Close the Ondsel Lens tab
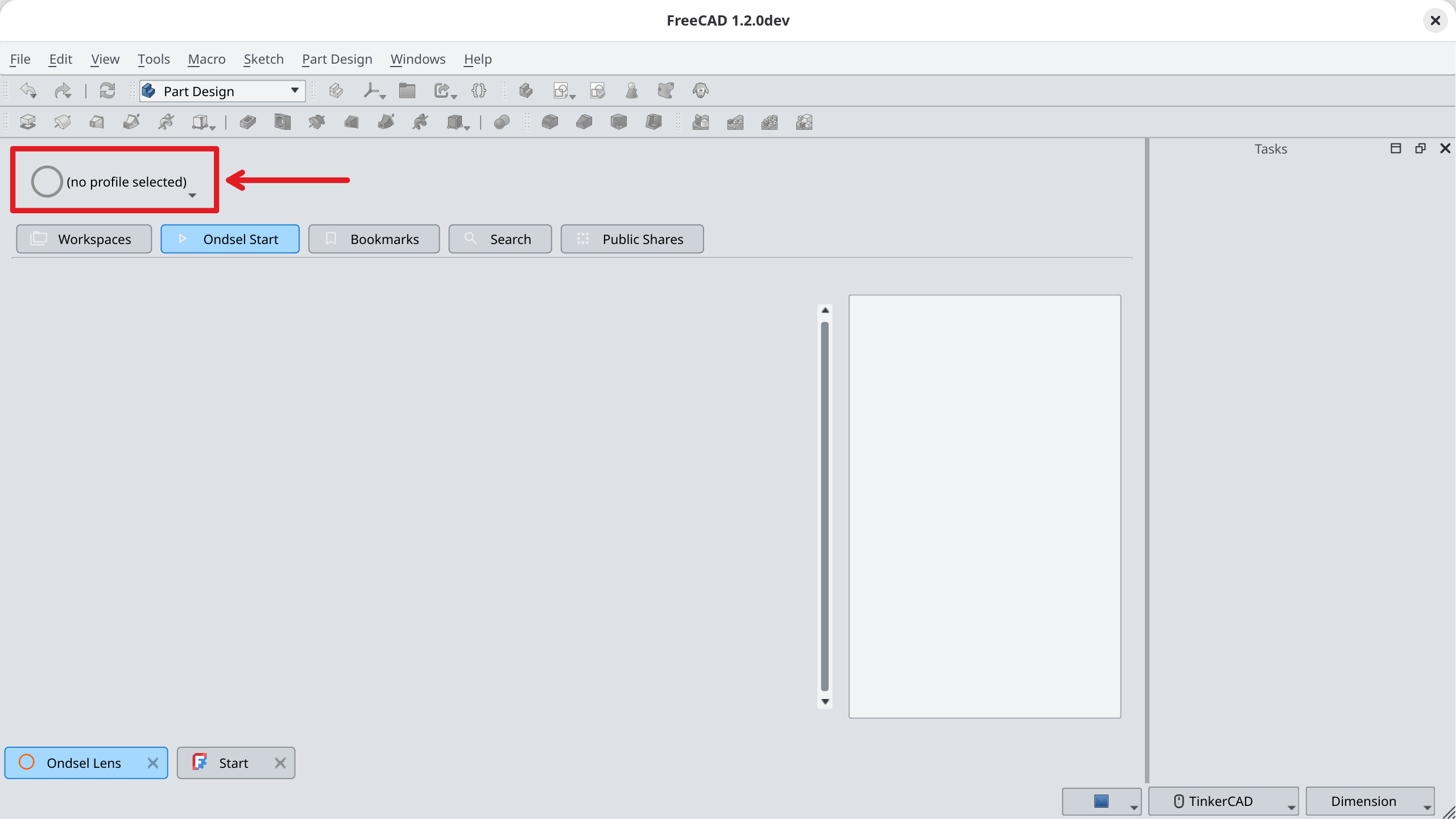 152,763
